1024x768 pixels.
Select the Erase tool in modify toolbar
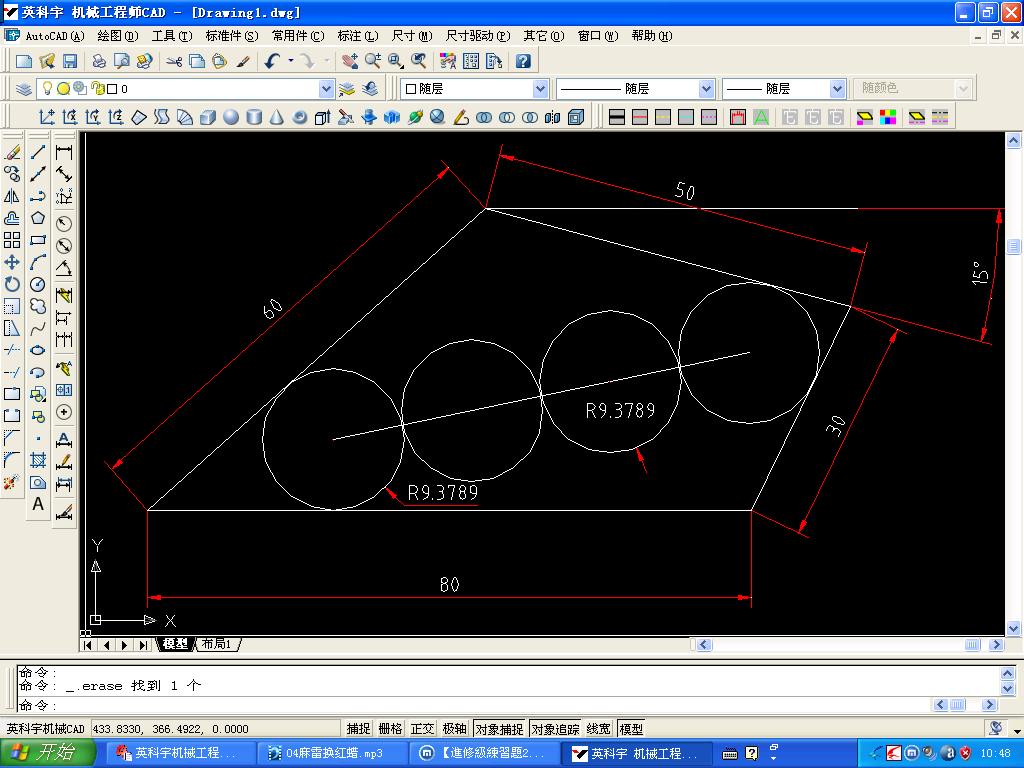coord(12,152)
